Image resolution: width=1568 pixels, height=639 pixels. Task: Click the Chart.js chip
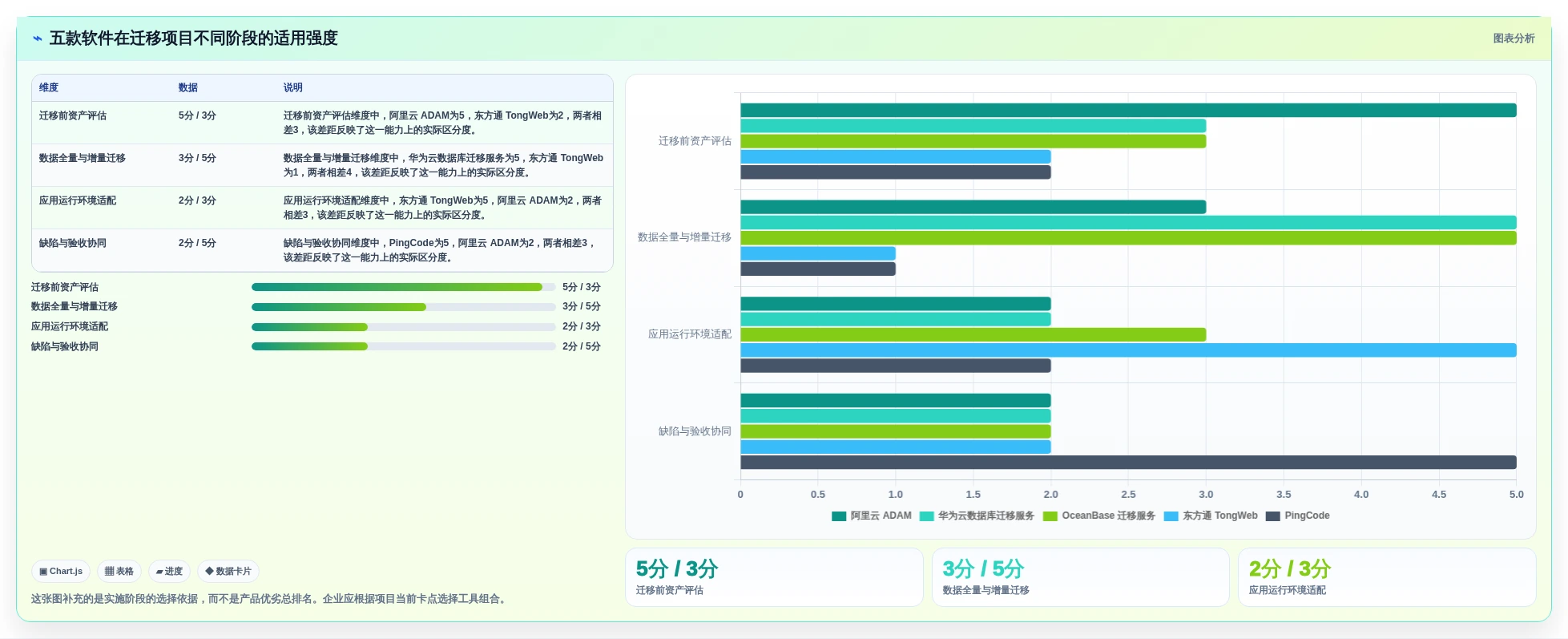[x=61, y=572]
